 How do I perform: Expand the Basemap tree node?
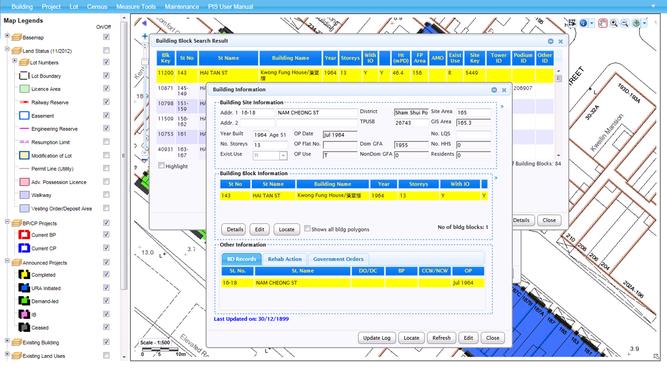point(7,36)
